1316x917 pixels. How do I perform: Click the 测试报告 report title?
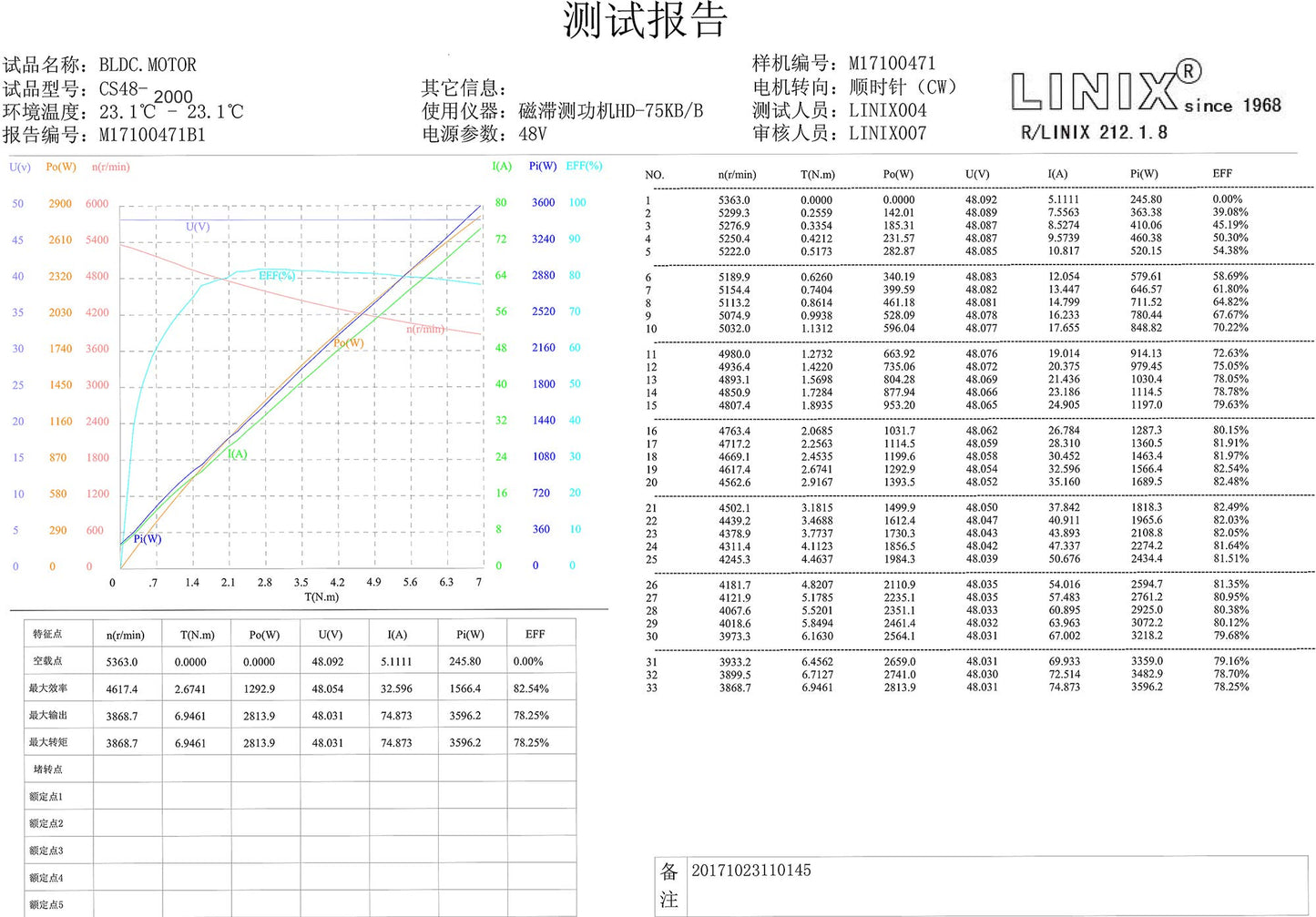645,20
